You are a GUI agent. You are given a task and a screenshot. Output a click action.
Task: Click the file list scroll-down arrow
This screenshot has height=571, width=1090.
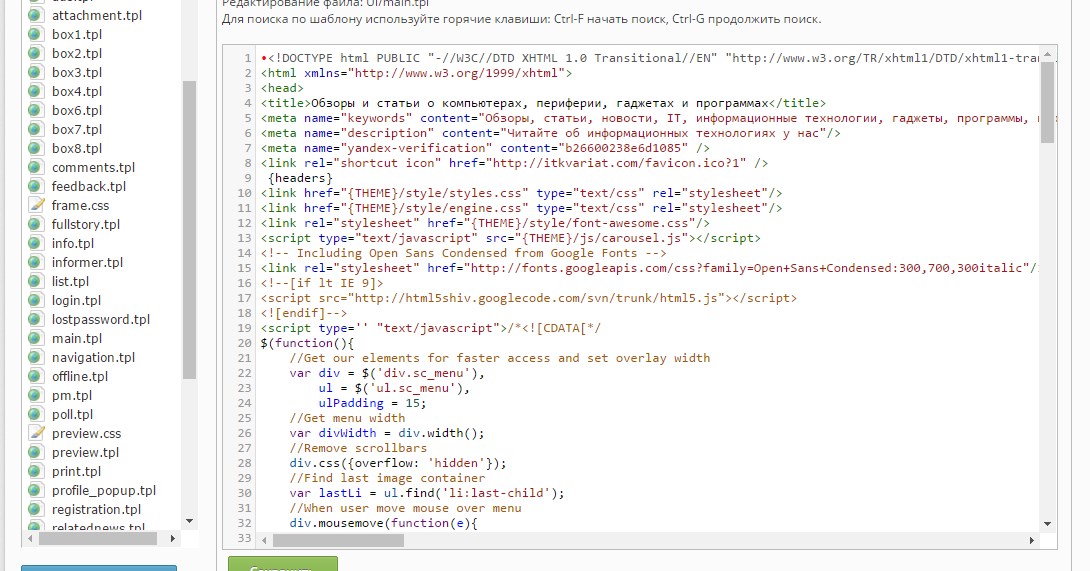pos(189,521)
